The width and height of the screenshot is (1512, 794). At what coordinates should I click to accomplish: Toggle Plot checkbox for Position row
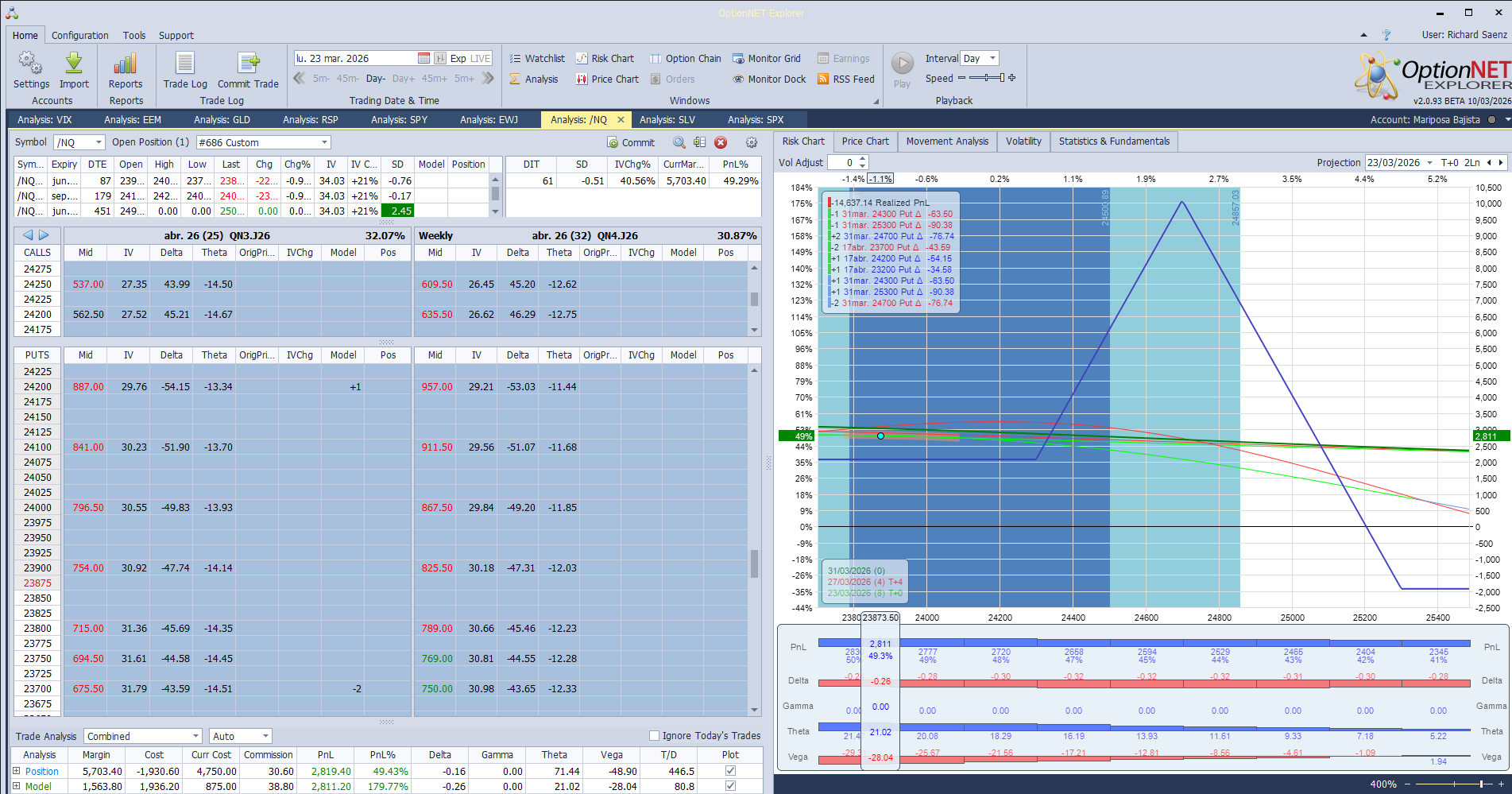730,770
